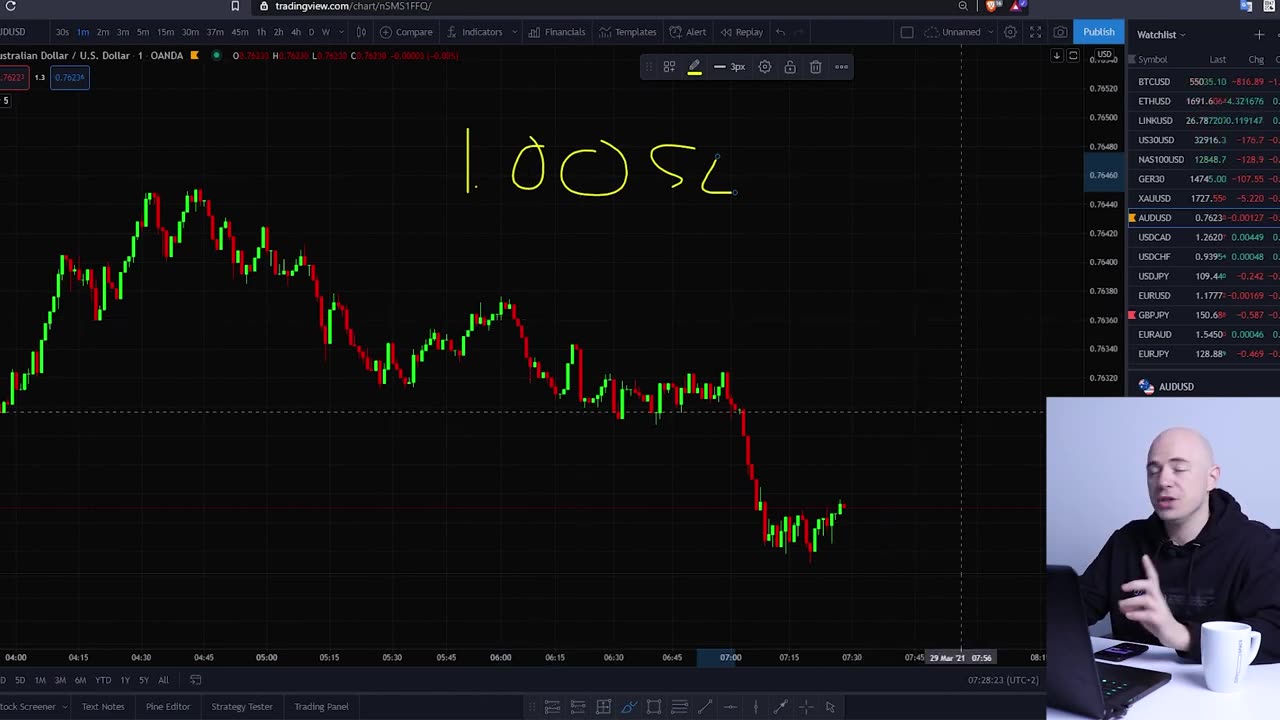Toggle the scale mode icon next to USD

[1073, 56]
